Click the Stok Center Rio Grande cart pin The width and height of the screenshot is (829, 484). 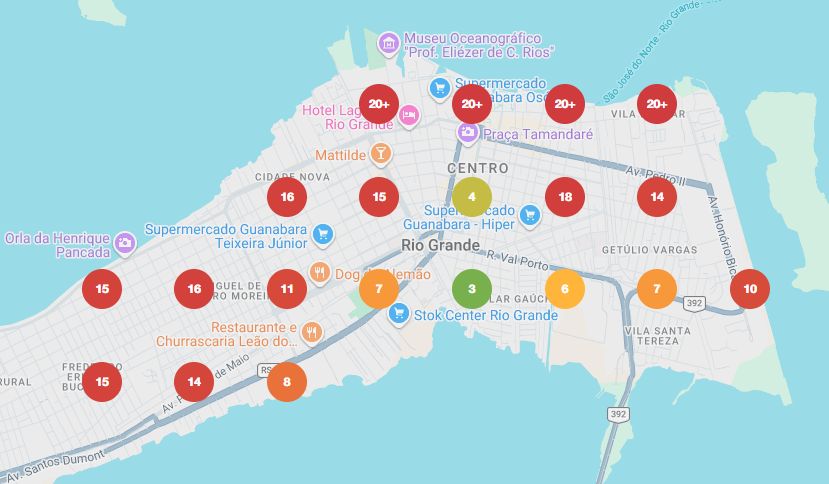click(x=399, y=315)
